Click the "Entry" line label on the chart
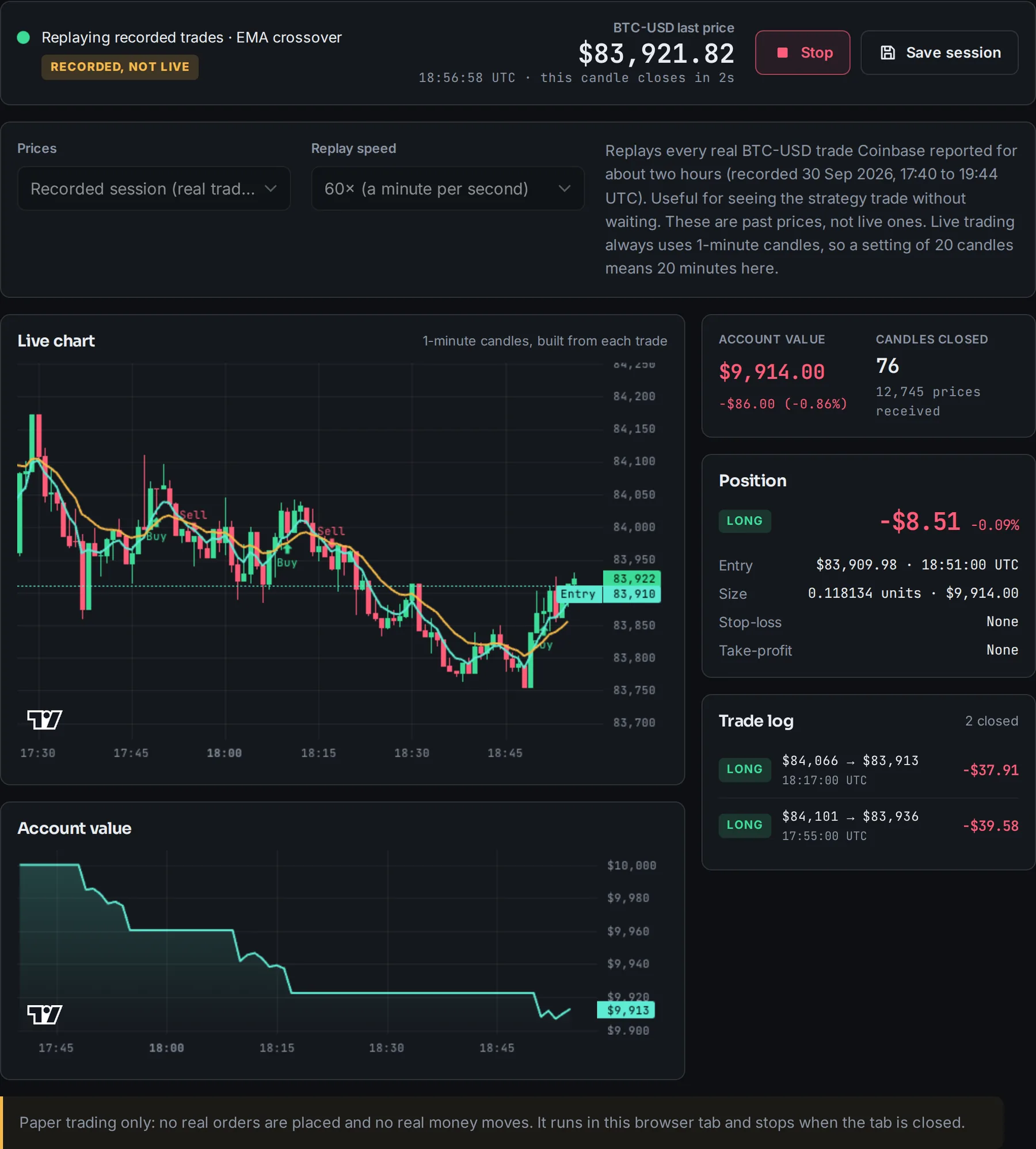This screenshot has width=1036, height=1149. pos(578,594)
